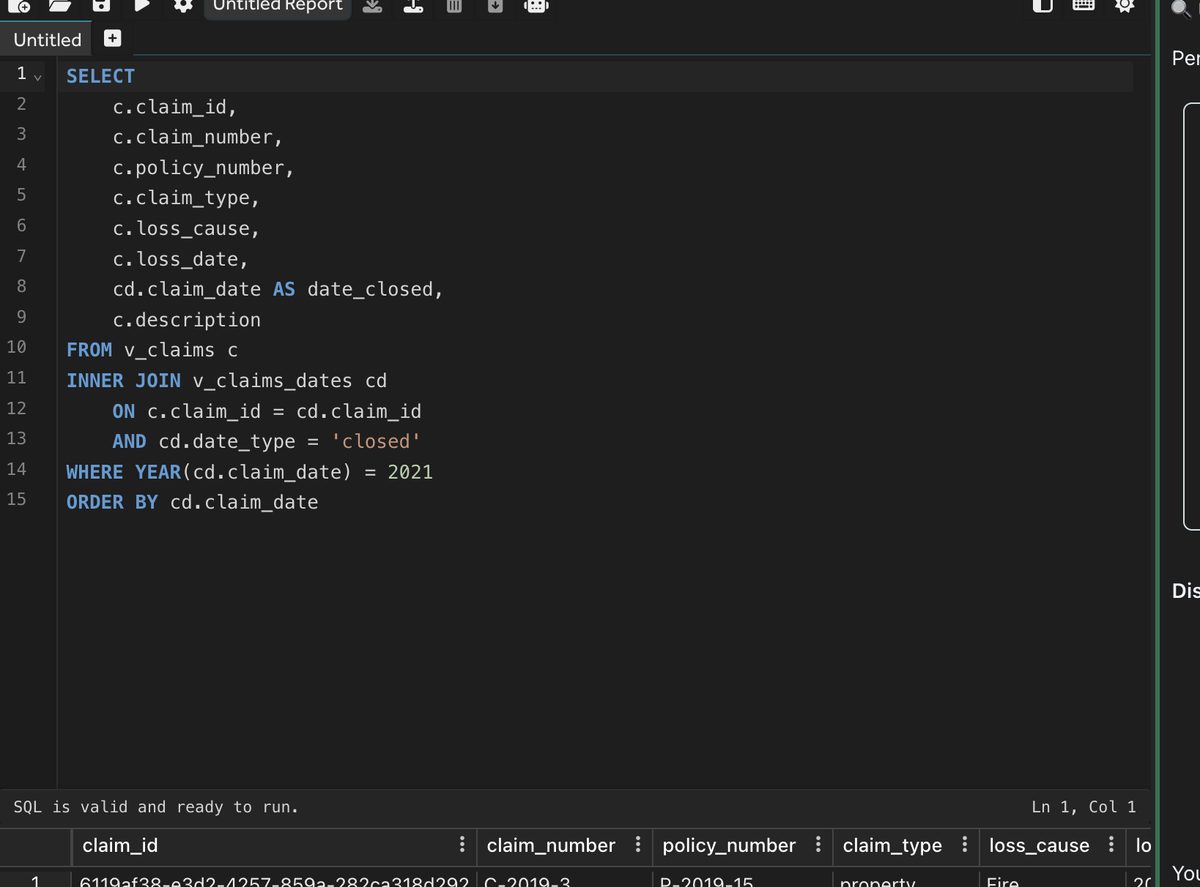This screenshot has width=1200, height=887.
Task: Open the policy_number column options menu
Action: [818, 845]
